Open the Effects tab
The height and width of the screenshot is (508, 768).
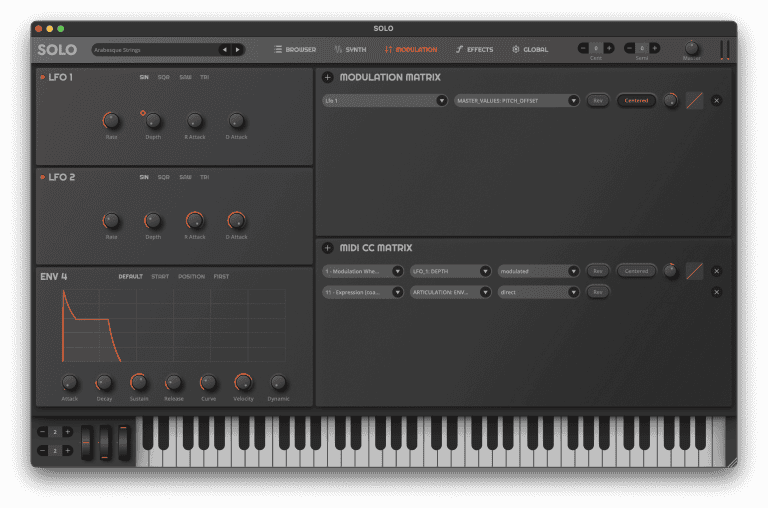click(474, 49)
